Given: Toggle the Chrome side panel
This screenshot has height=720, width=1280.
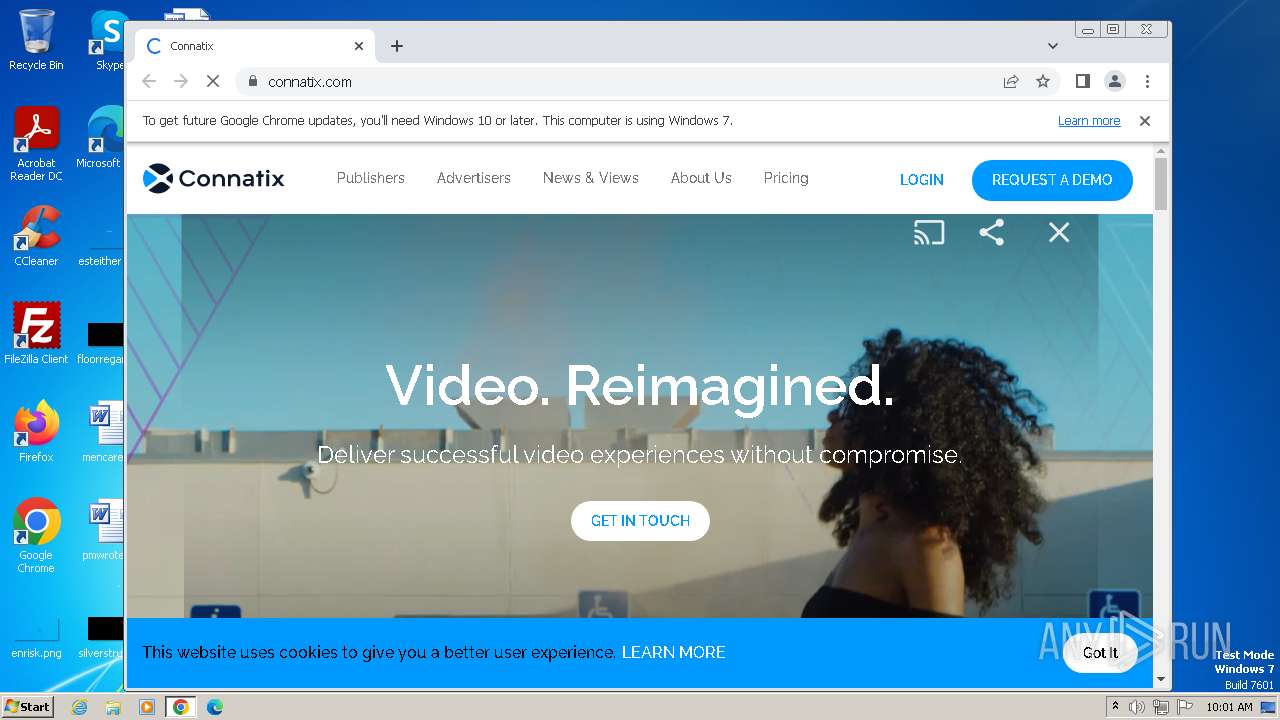Looking at the screenshot, I should pos(1082,82).
